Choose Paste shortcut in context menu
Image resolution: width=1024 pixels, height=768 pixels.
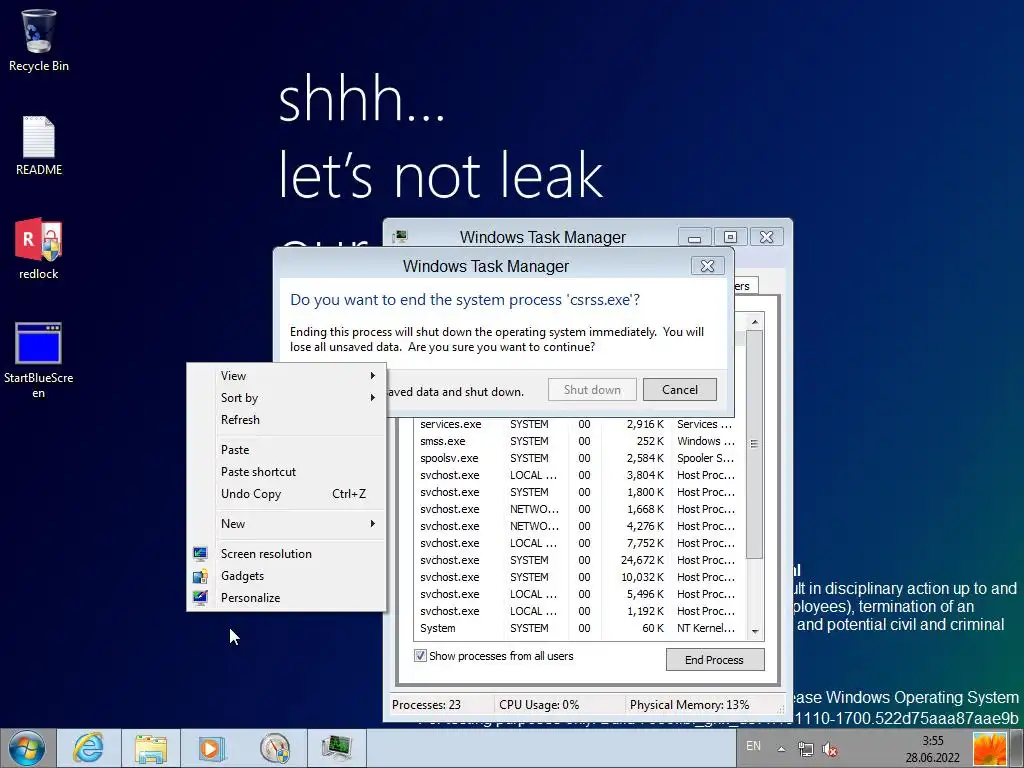[x=287, y=472]
